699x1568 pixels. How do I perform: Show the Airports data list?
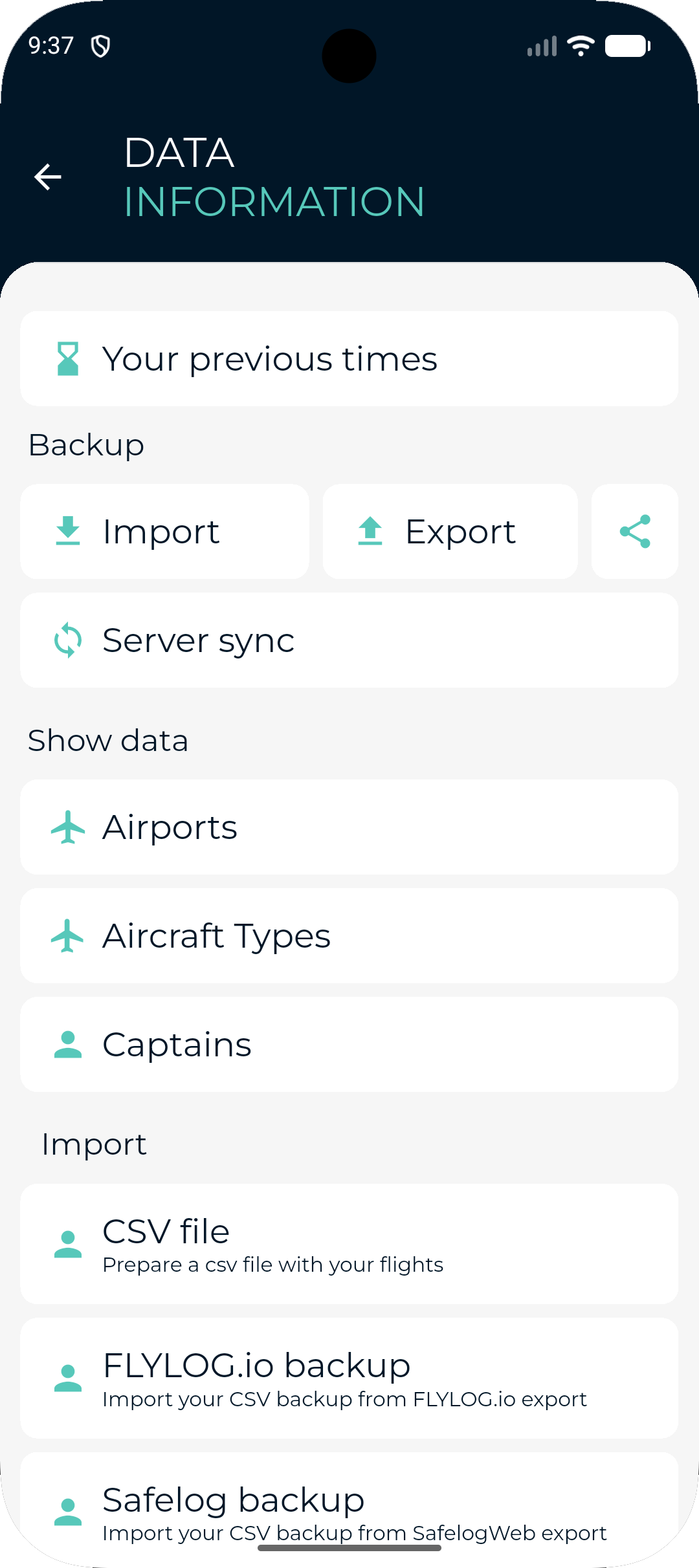click(x=349, y=827)
